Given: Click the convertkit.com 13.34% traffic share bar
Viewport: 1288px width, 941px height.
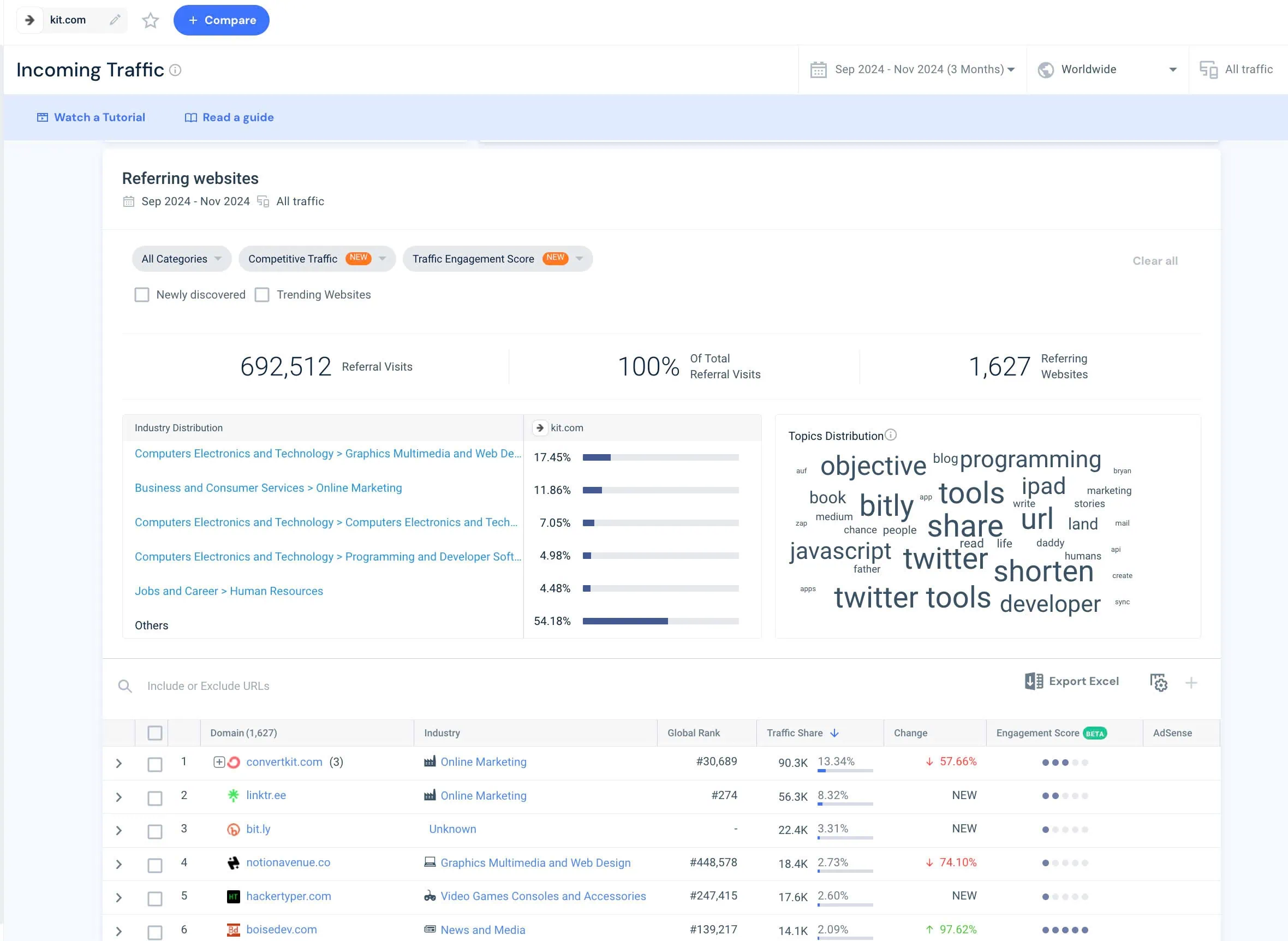Looking at the screenshot, I should click(x=845, y=771).
